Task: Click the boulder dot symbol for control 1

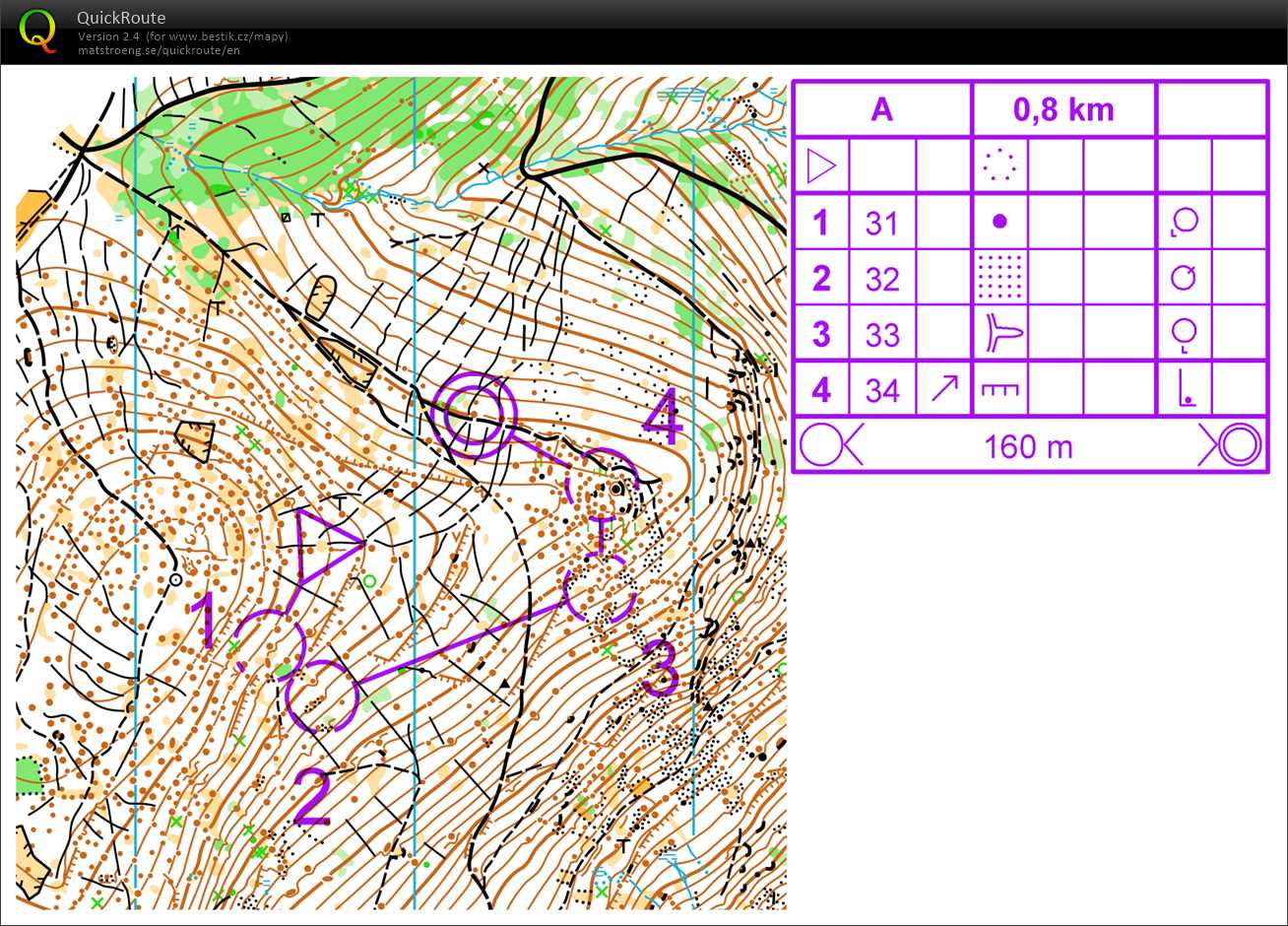Action: (999, 222)
